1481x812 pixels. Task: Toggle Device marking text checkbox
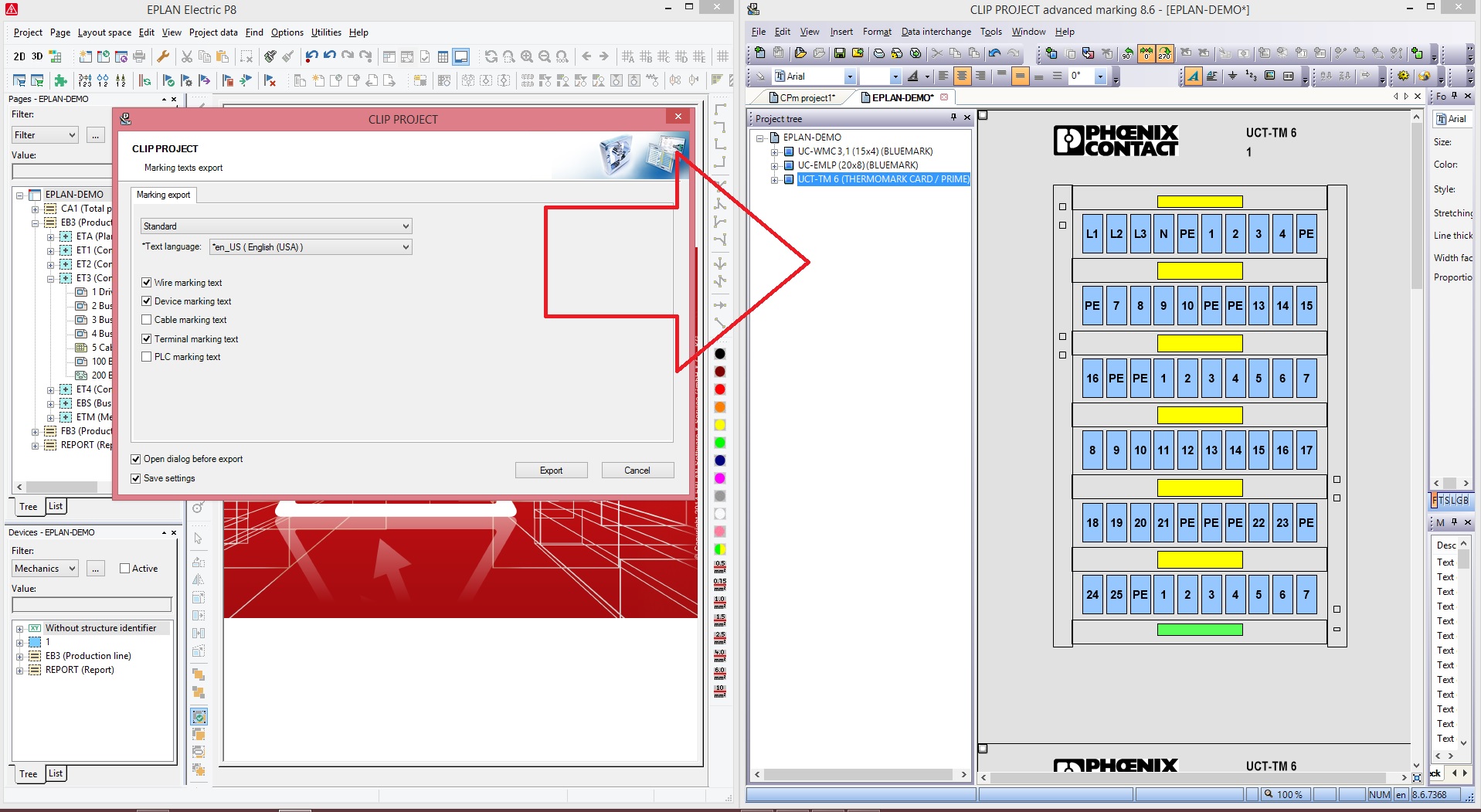[146, 301]
